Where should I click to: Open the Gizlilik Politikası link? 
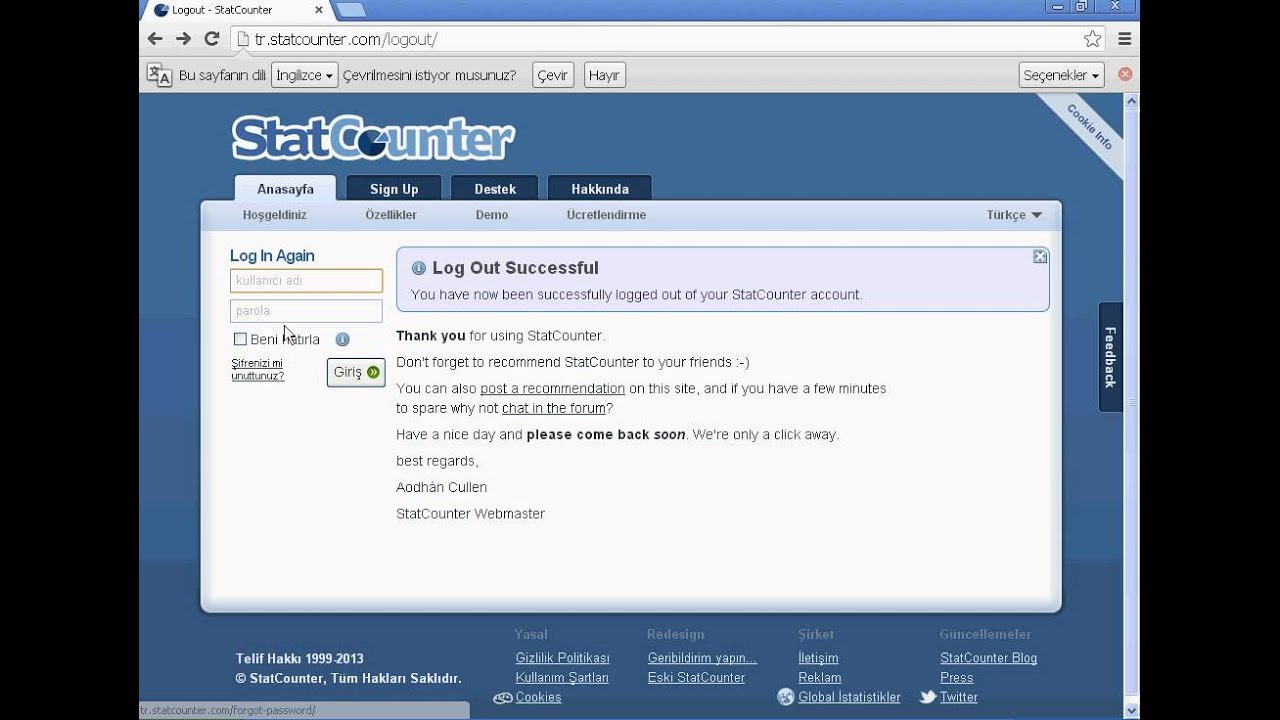click(562, 658)
